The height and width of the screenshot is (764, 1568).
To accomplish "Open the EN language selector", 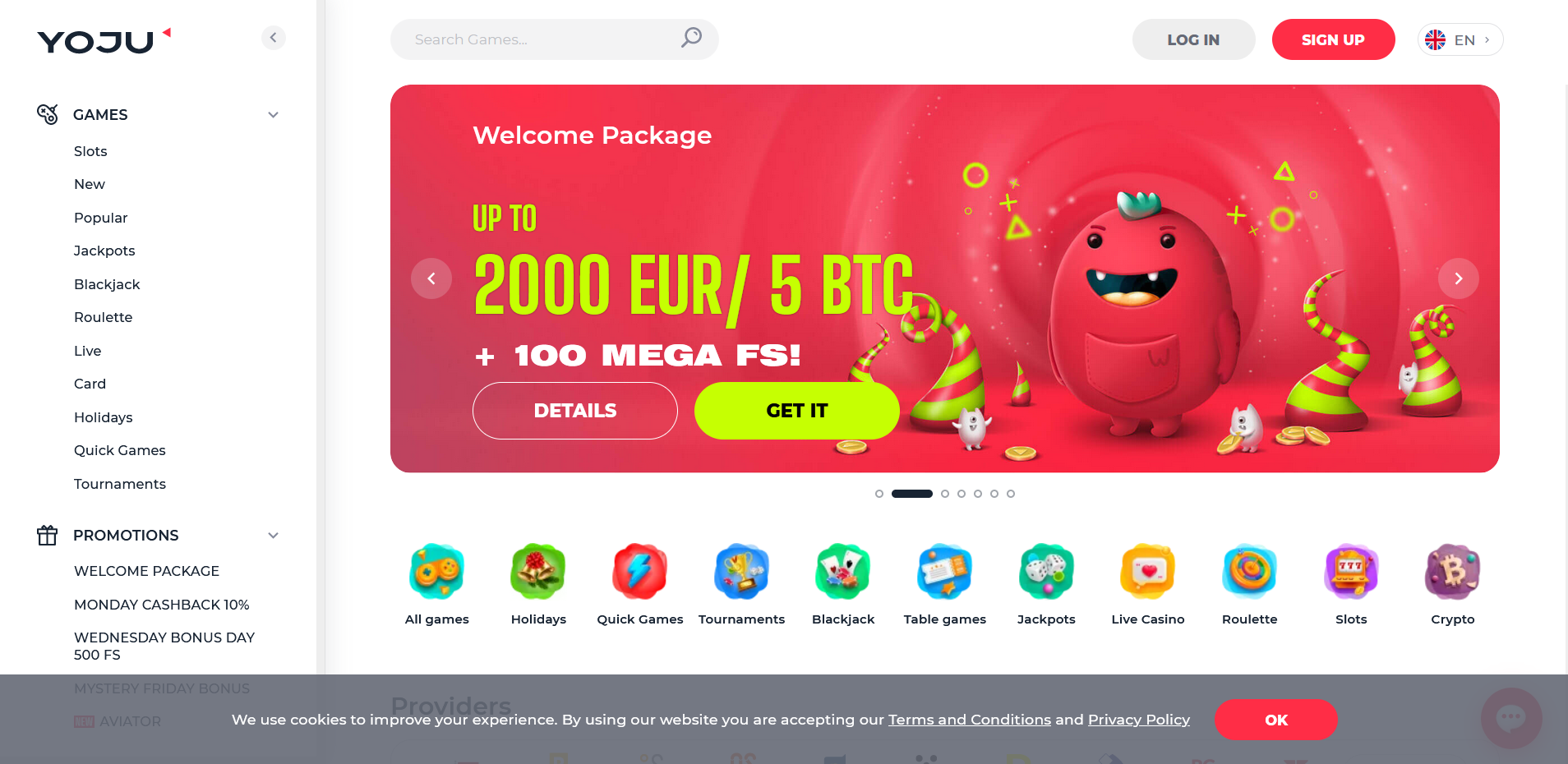I will (1460, 39).
